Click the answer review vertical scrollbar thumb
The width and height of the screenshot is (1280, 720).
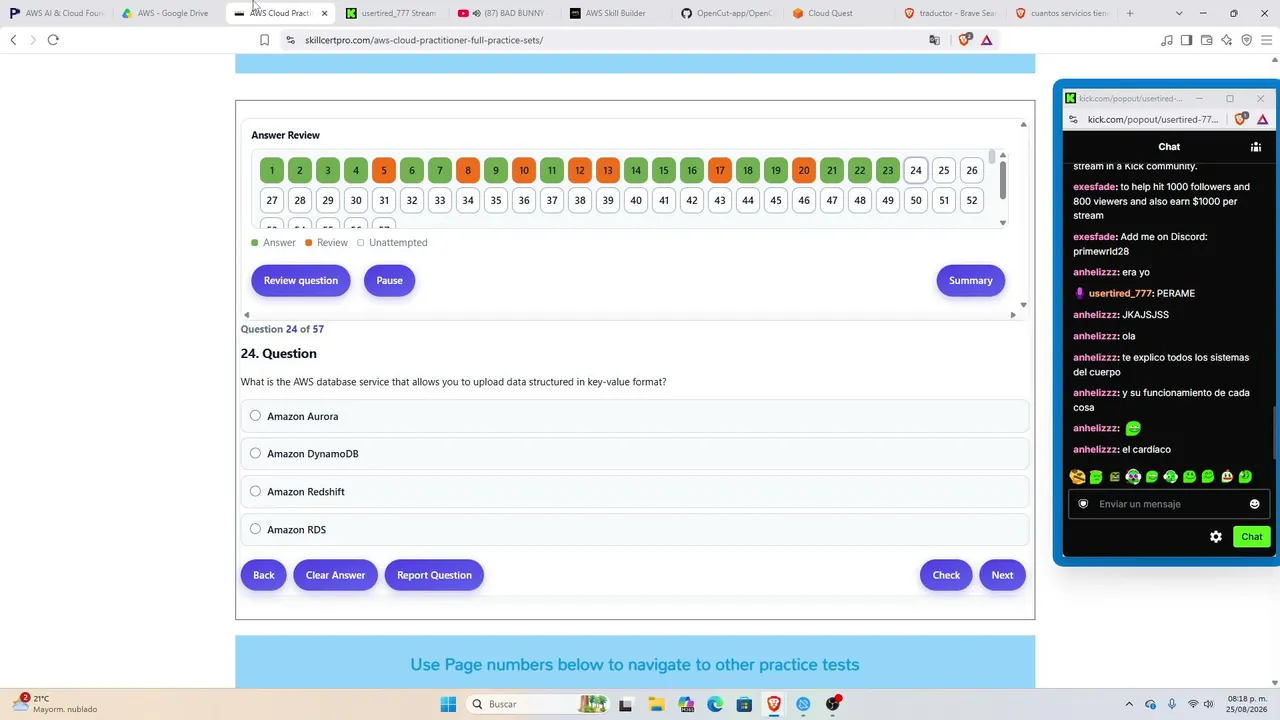click(1003, 181)
